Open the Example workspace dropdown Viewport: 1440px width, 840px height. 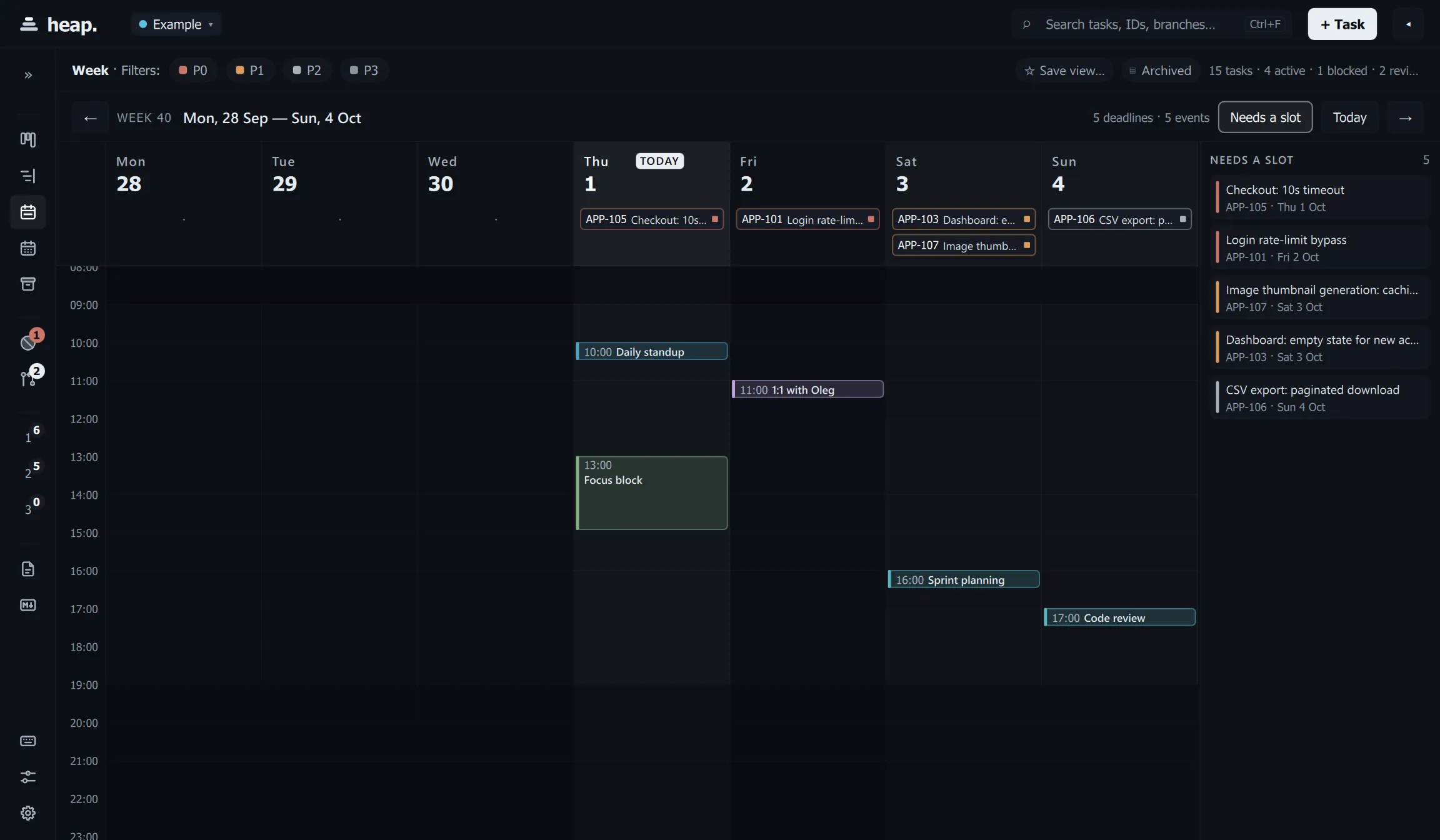(176, 24)
